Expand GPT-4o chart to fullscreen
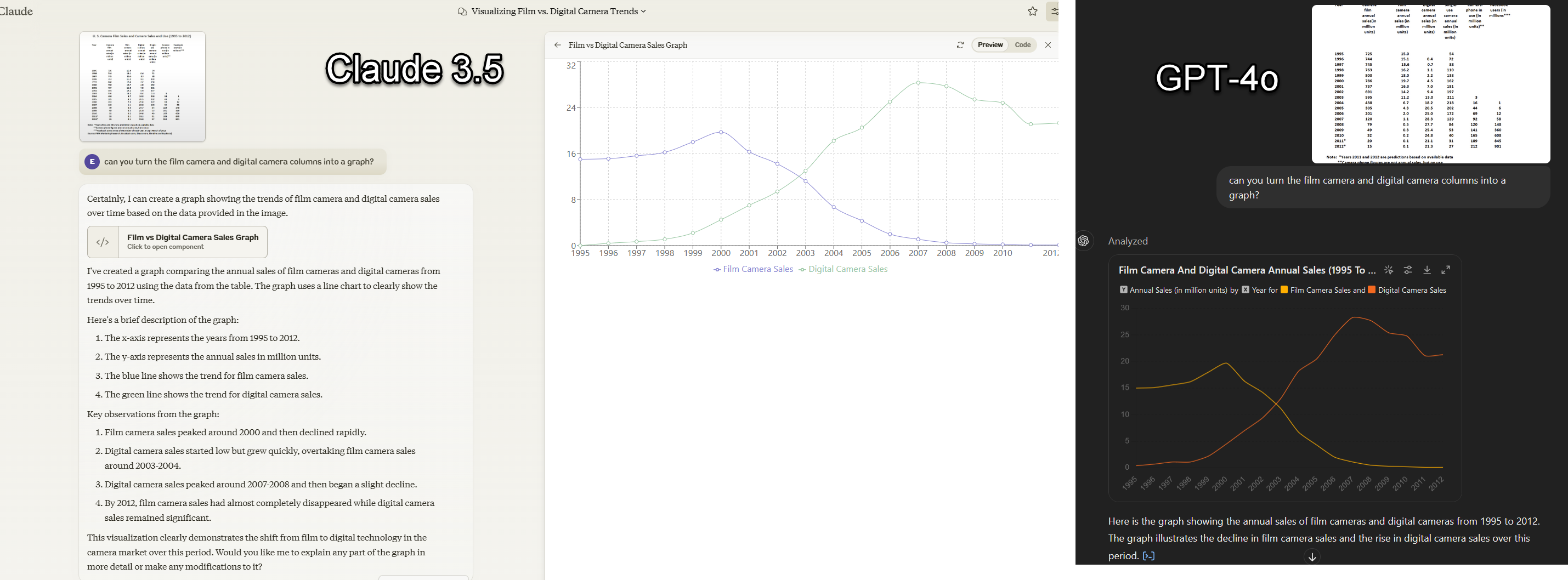The height and width of the screenshot is (580, 1568). click(x=1446, y=270)
